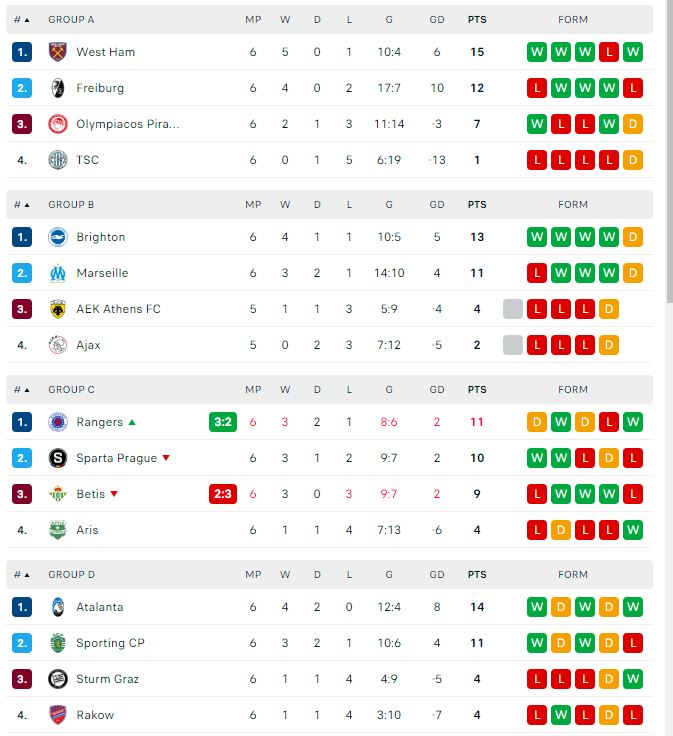Viewport: 673px width, 736px height.
Task: Click the Betis live score 2:3 badge
Action: (223, 494)
